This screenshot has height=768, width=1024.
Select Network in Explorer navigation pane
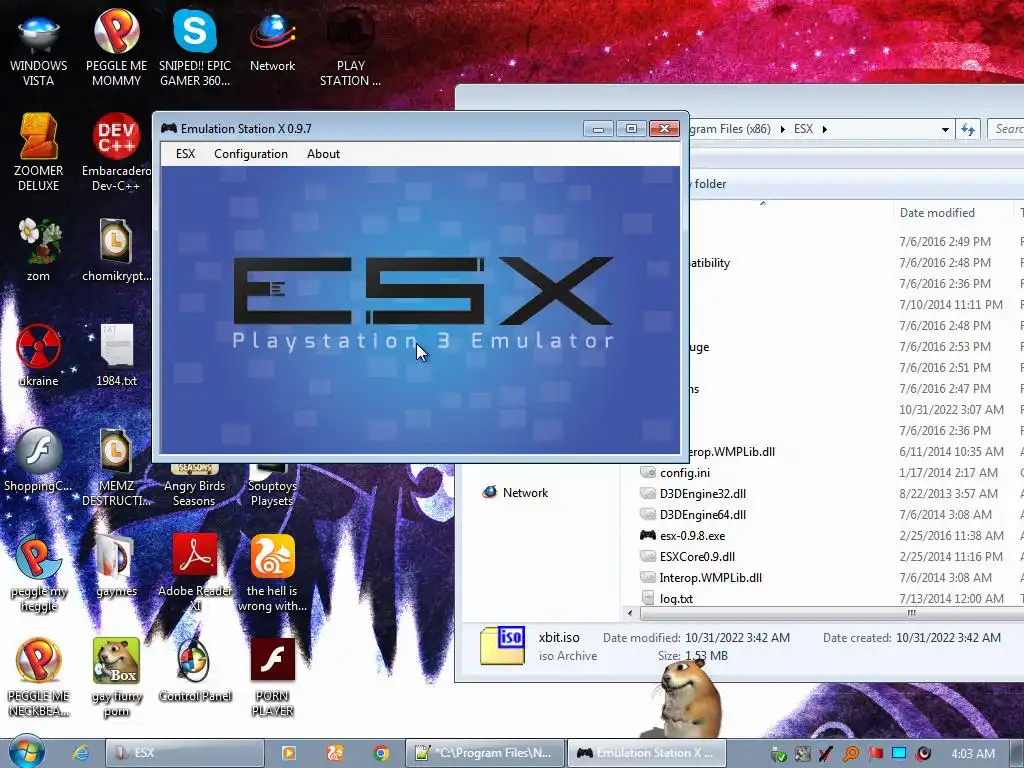pos(515,492)
